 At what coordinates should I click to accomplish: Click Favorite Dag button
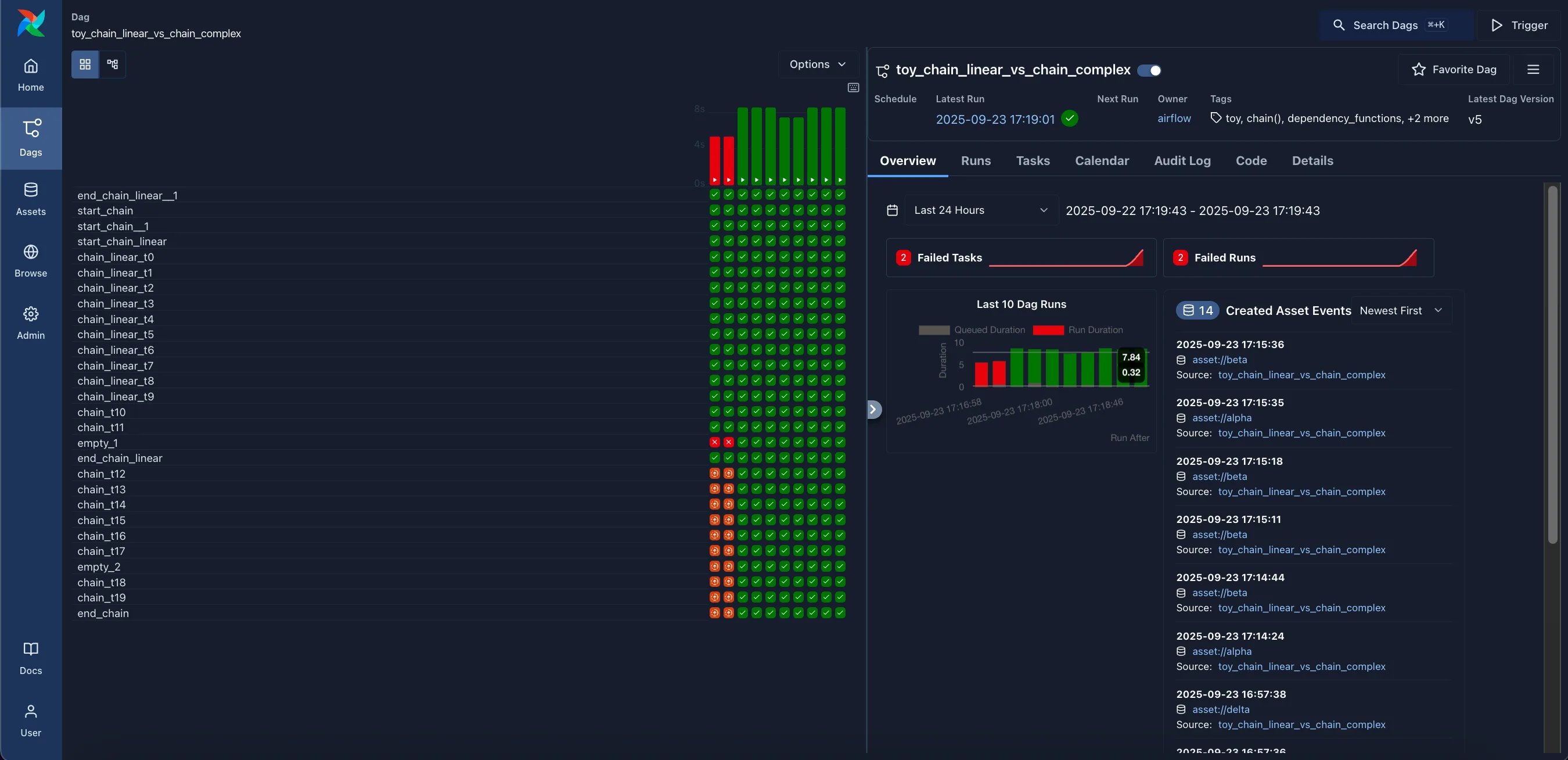(x=1454, y=69)
